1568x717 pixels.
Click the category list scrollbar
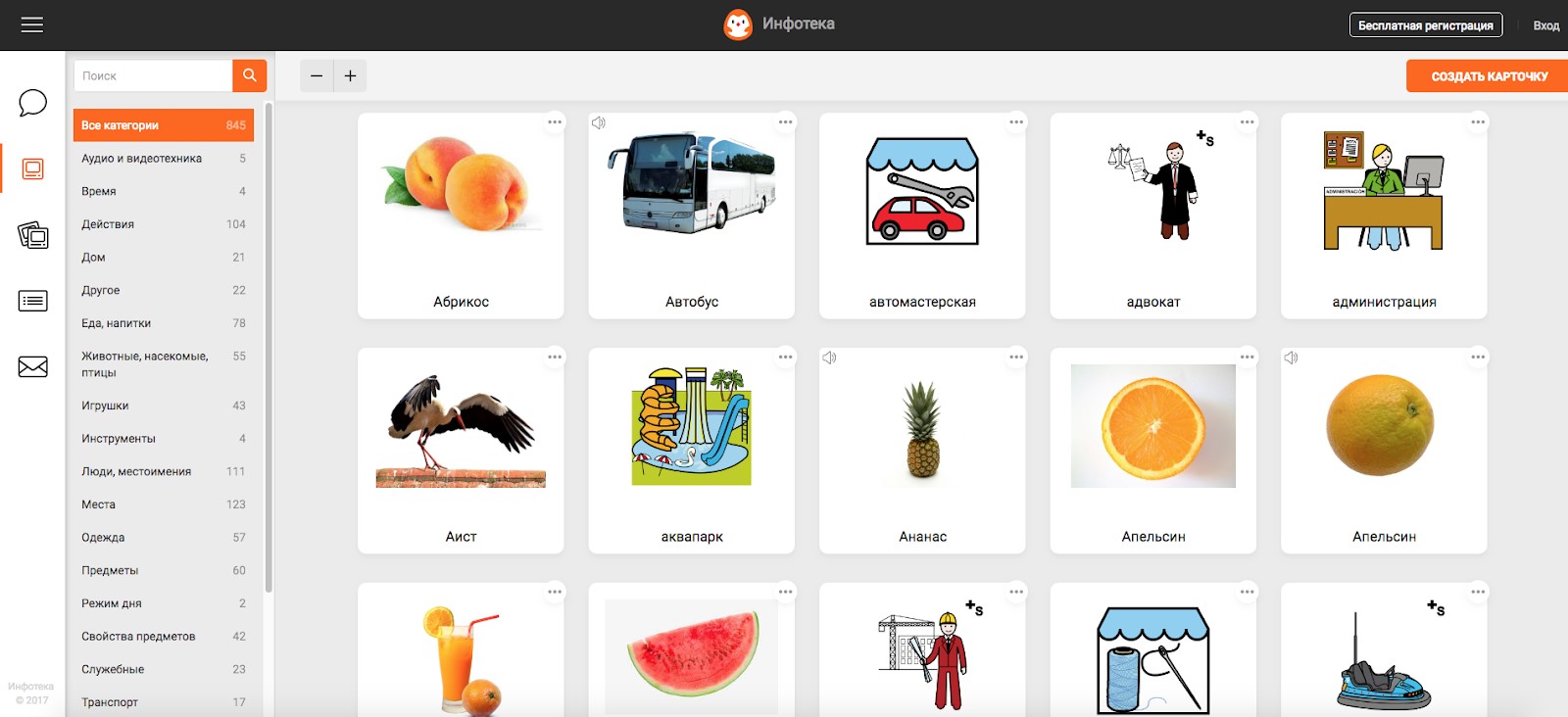[x=269, y=348]
